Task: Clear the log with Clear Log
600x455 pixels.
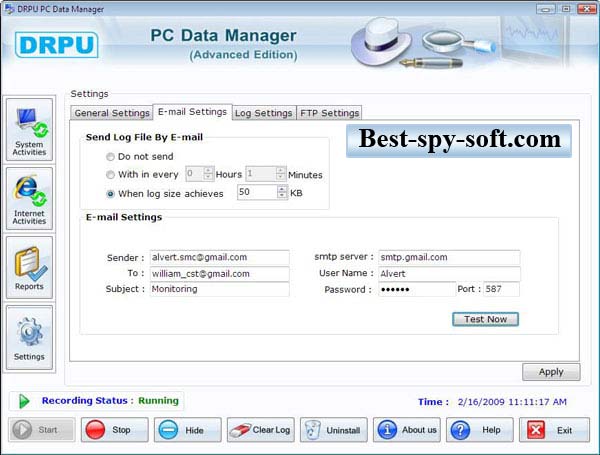Action: click(261, 430)
